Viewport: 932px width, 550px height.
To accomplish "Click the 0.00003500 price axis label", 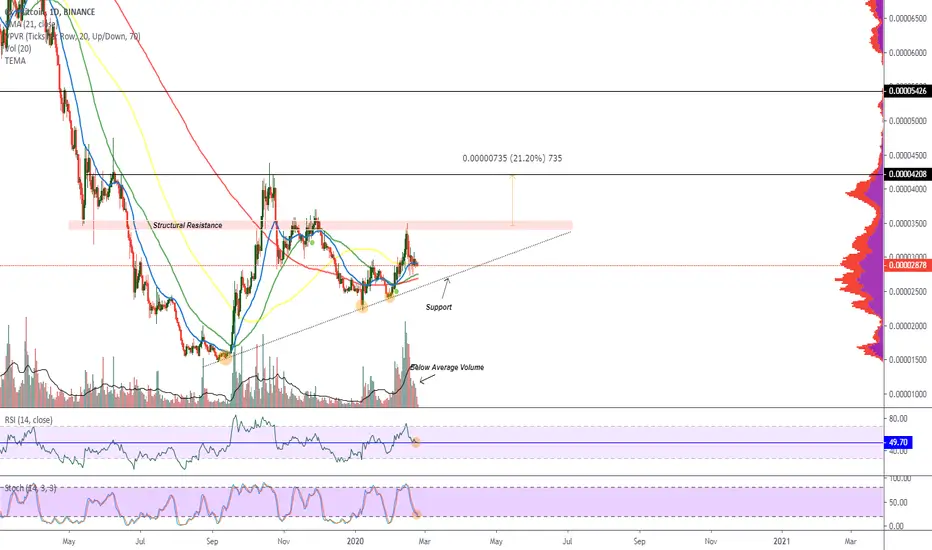I will coord(908,224).
